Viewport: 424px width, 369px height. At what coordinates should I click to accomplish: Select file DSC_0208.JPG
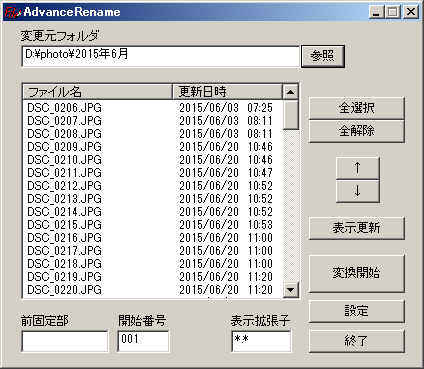pyautogui.click(x=64, y=134)
